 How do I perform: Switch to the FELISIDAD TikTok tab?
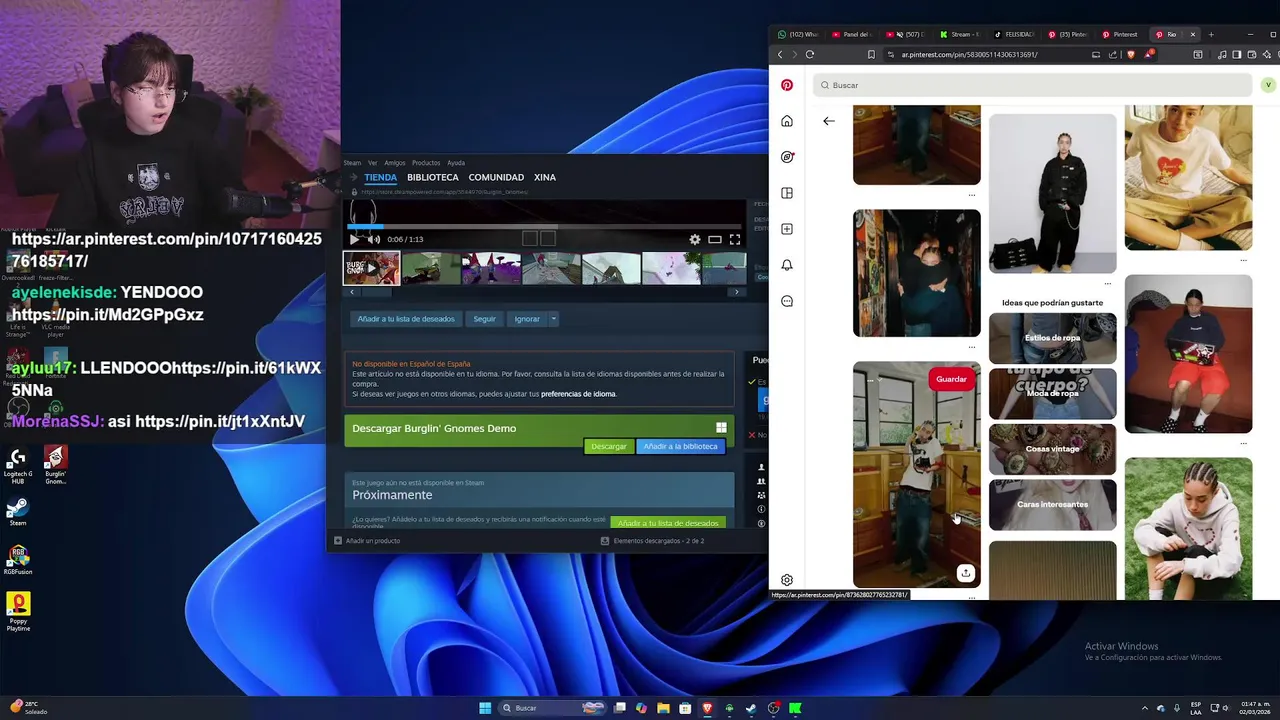(x=1014, y=34)
